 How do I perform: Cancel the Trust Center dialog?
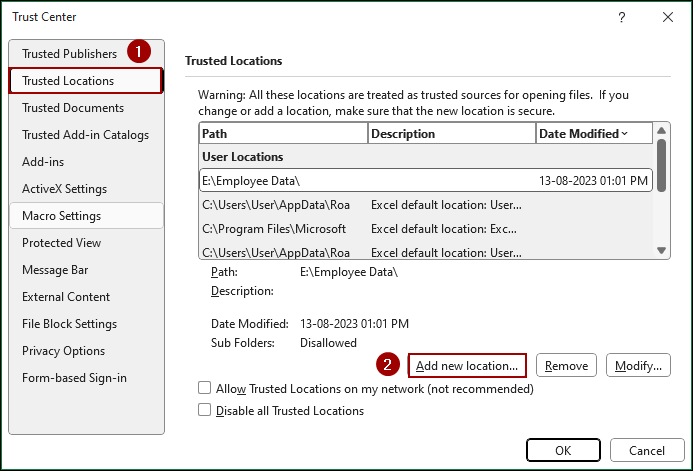[x=647, y=450]
